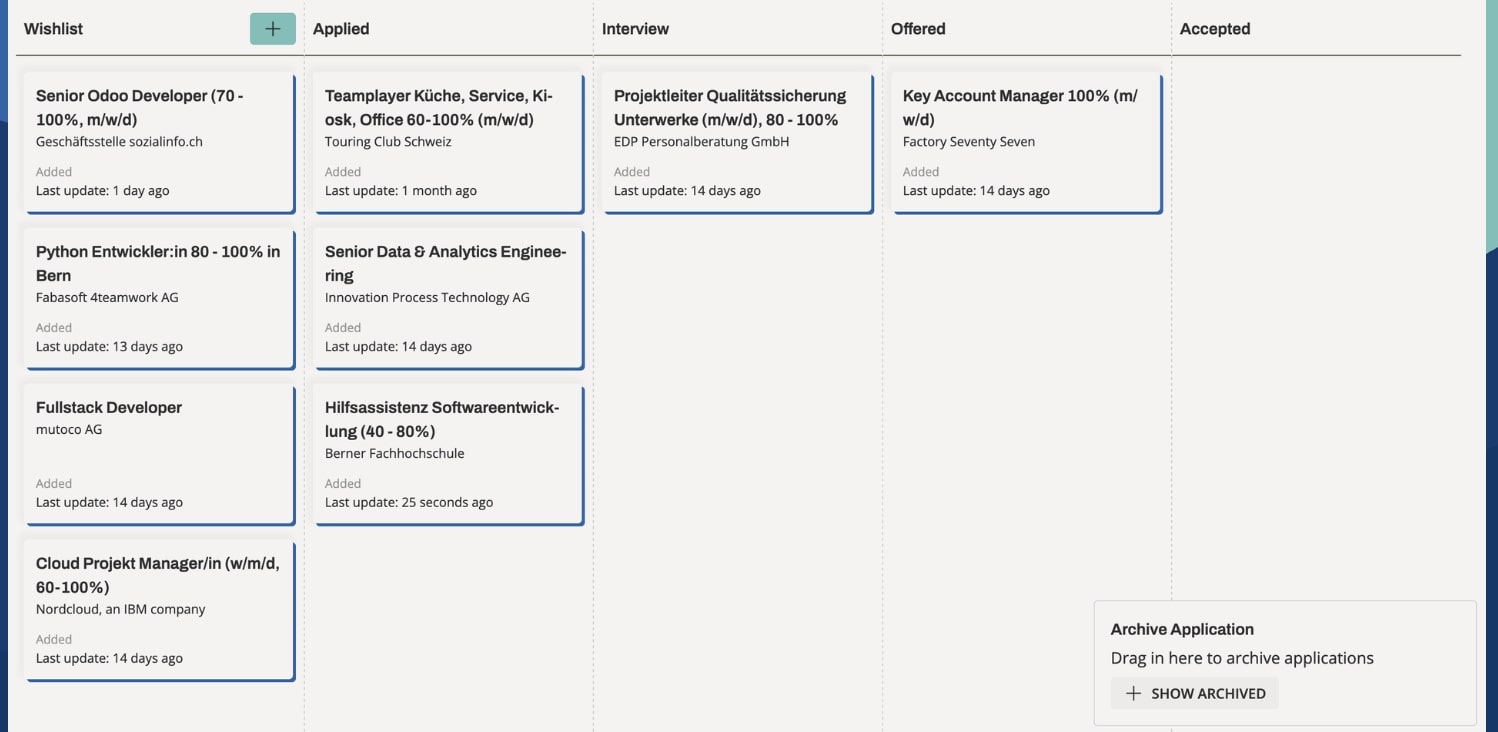Screen dimensions: 1498x732
Task: Click the Accepted column header
Action: (x=1215, y=29)
